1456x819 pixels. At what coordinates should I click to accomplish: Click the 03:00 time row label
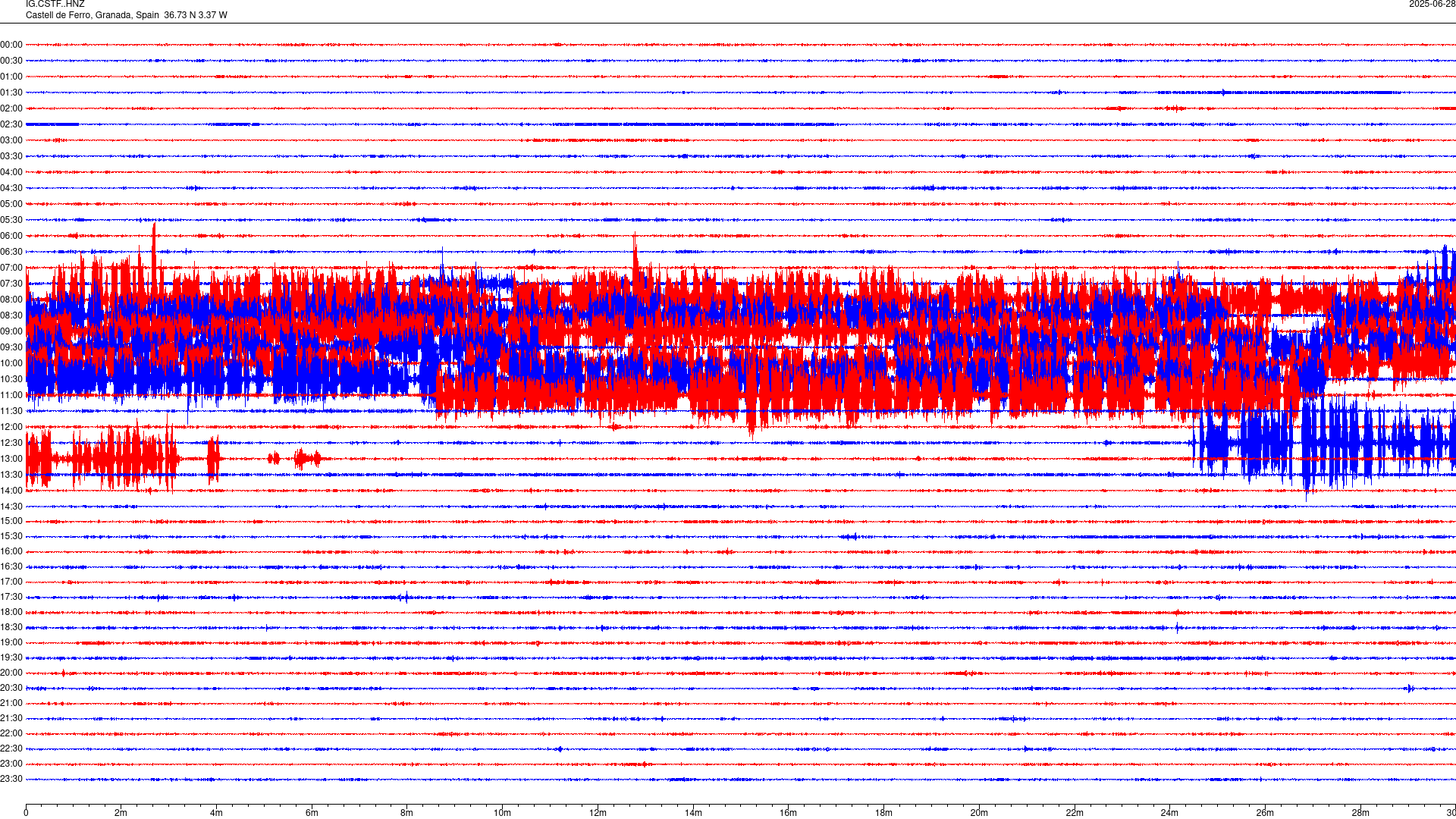[11, 140]
